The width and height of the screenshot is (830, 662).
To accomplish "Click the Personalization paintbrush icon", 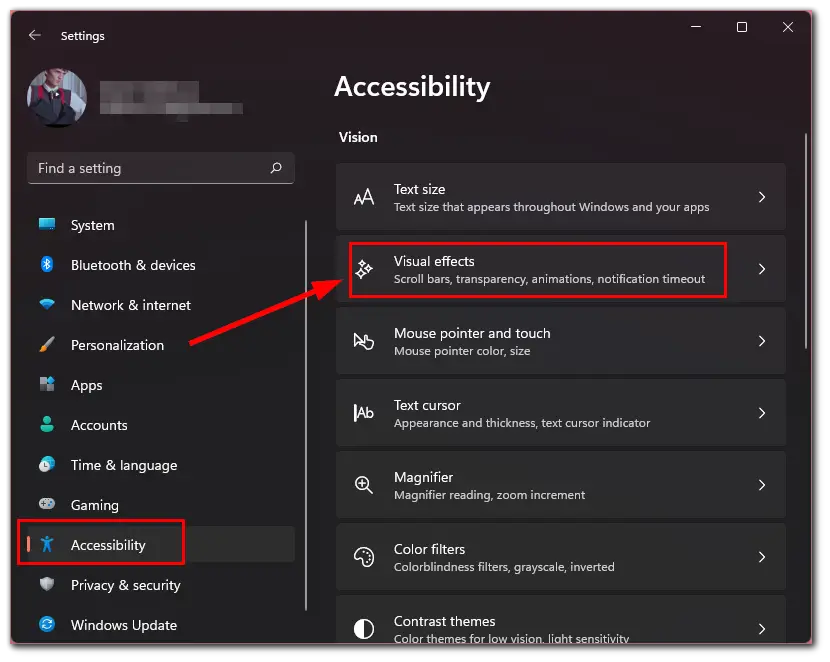I will click(47, 344).
